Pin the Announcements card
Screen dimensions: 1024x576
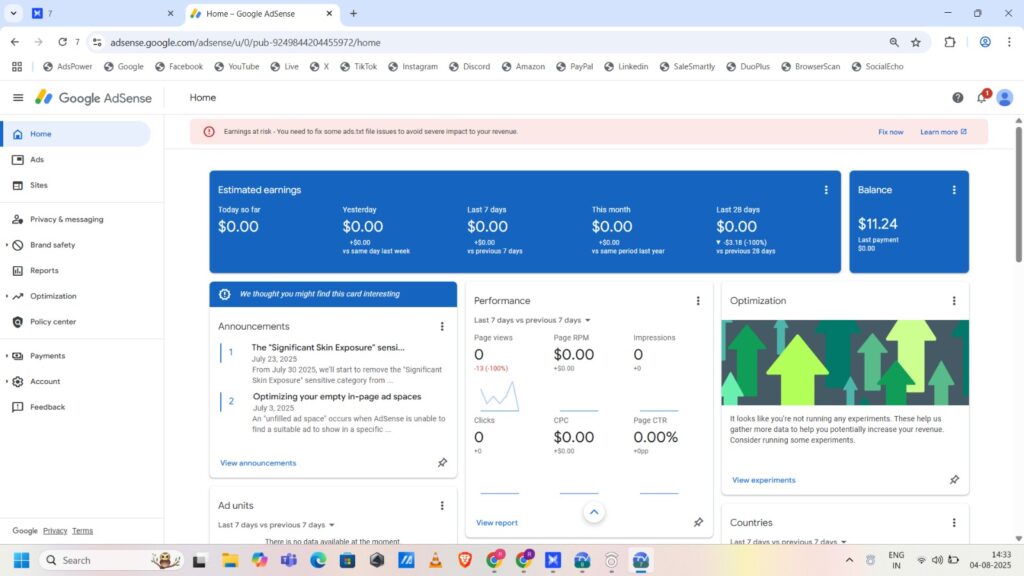coord(442,462)
